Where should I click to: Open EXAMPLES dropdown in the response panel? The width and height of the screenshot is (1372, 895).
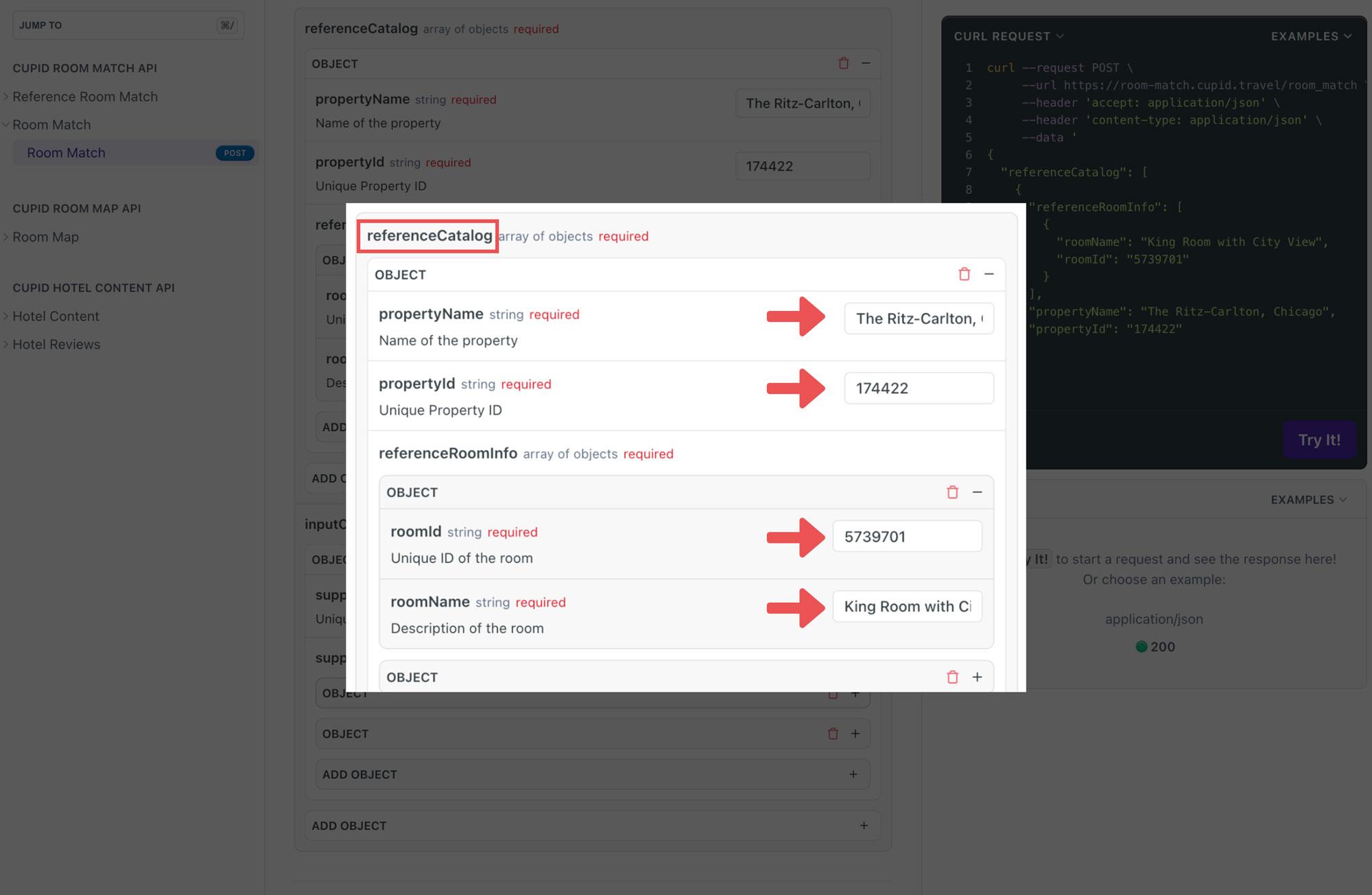coord(1308,500)
